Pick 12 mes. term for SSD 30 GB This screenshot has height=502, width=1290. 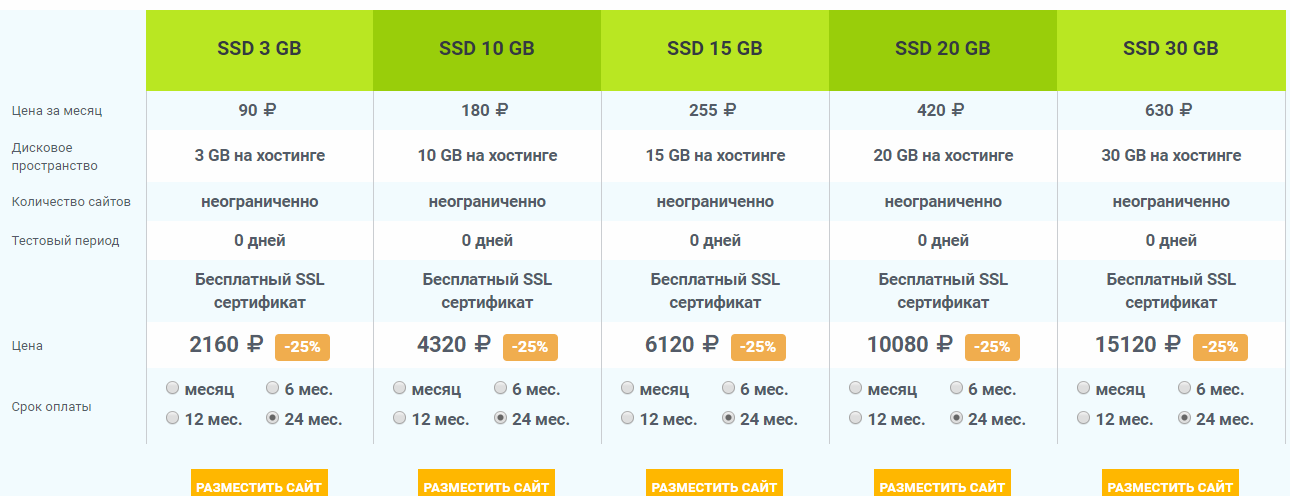[1085, 418]
